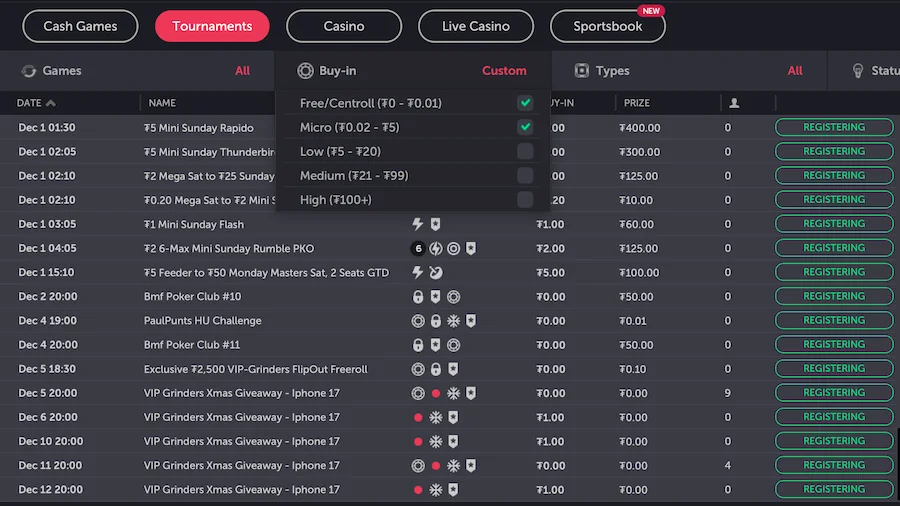Sort tournaments by the Date column

(36, 103)
